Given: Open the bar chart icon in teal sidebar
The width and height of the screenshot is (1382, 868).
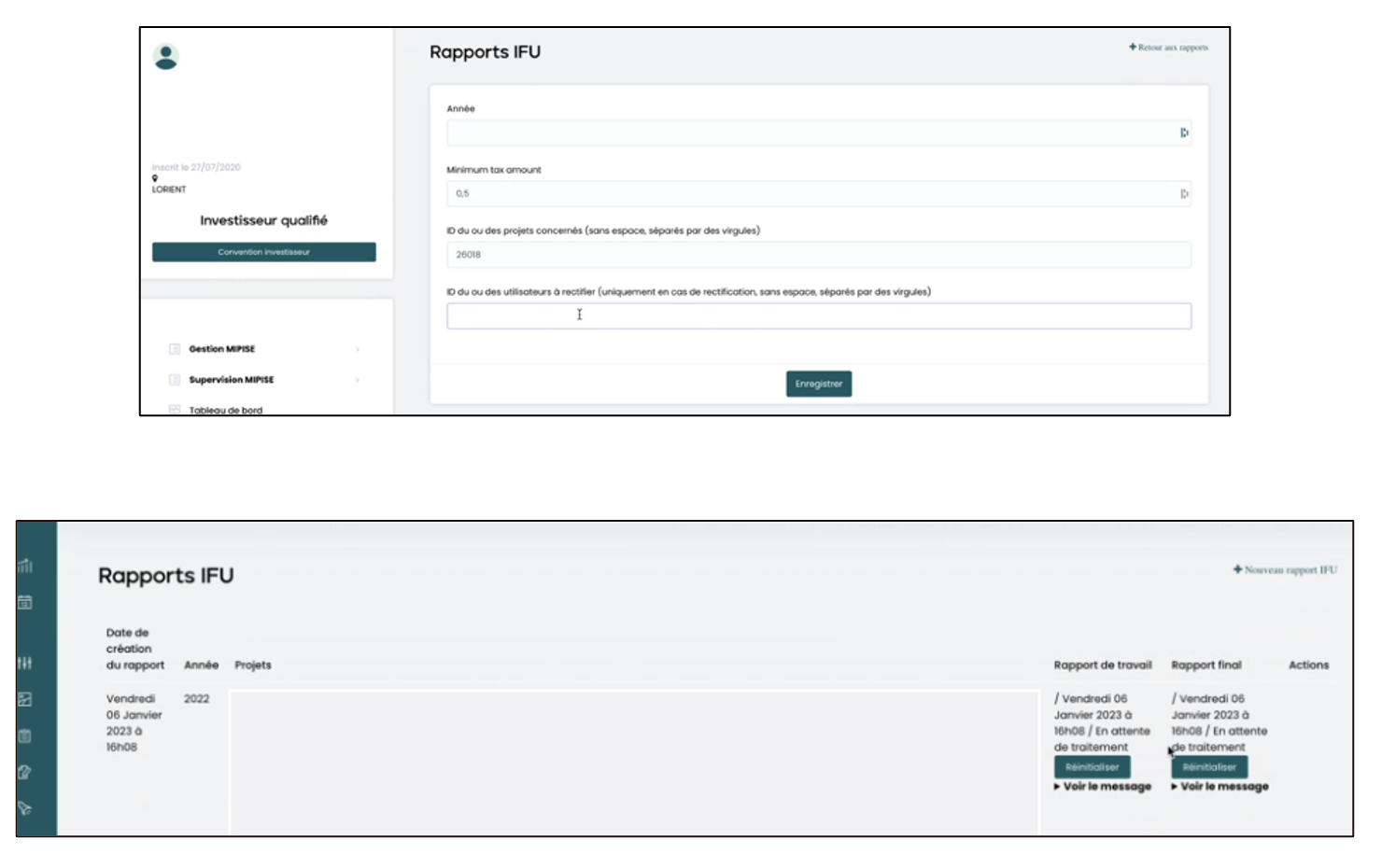Looking at the screenshot, I should [25, 566].
